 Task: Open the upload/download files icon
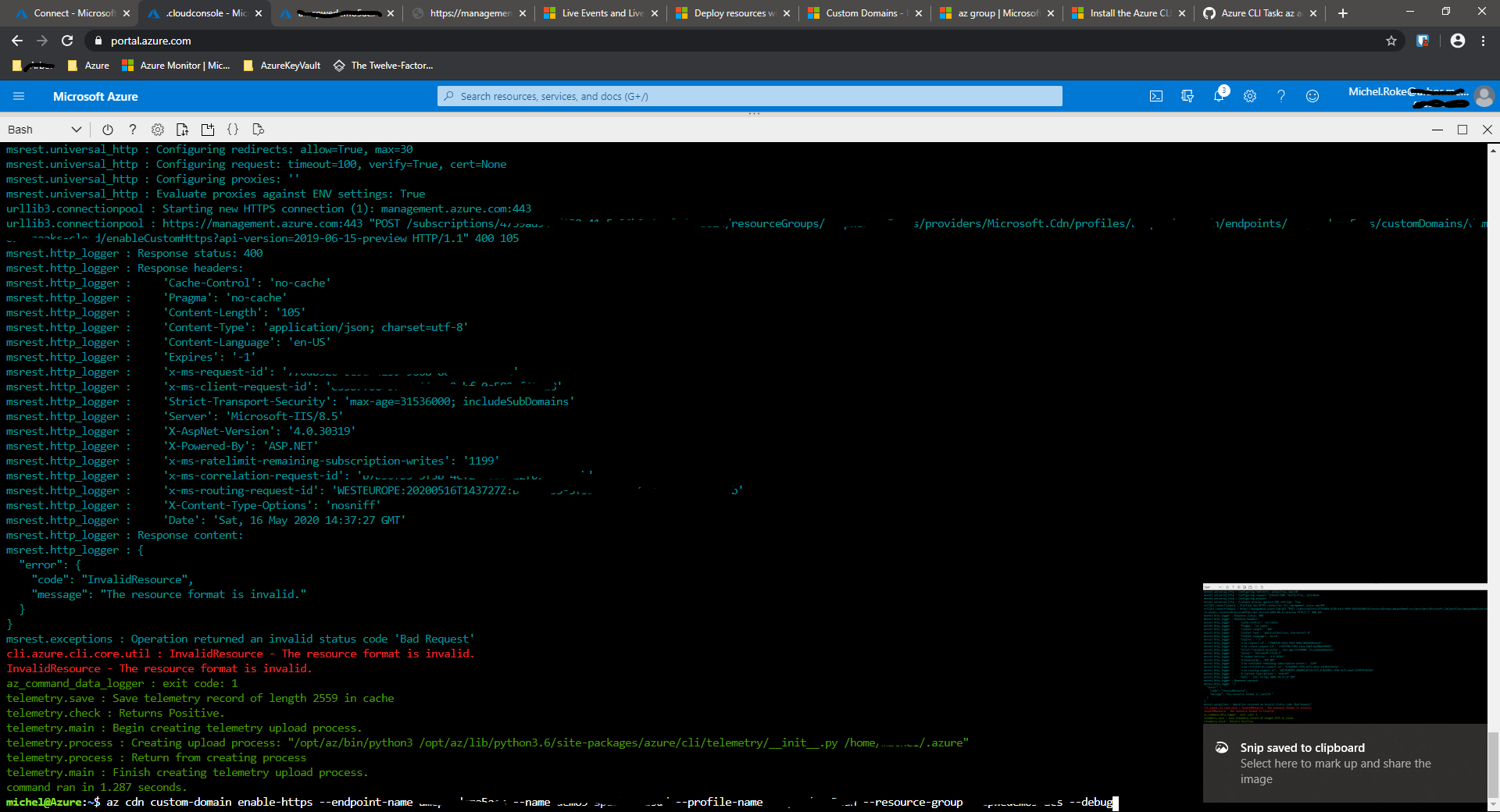[x=182, y=129]
